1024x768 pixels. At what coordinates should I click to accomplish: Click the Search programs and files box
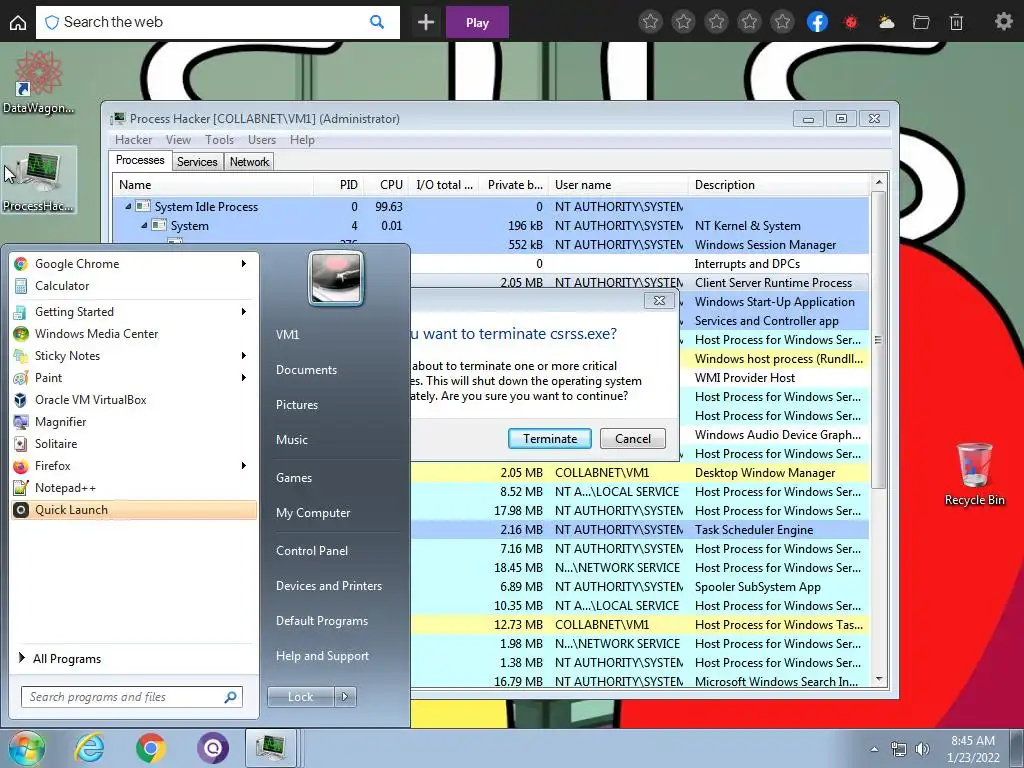pos(132,697)
